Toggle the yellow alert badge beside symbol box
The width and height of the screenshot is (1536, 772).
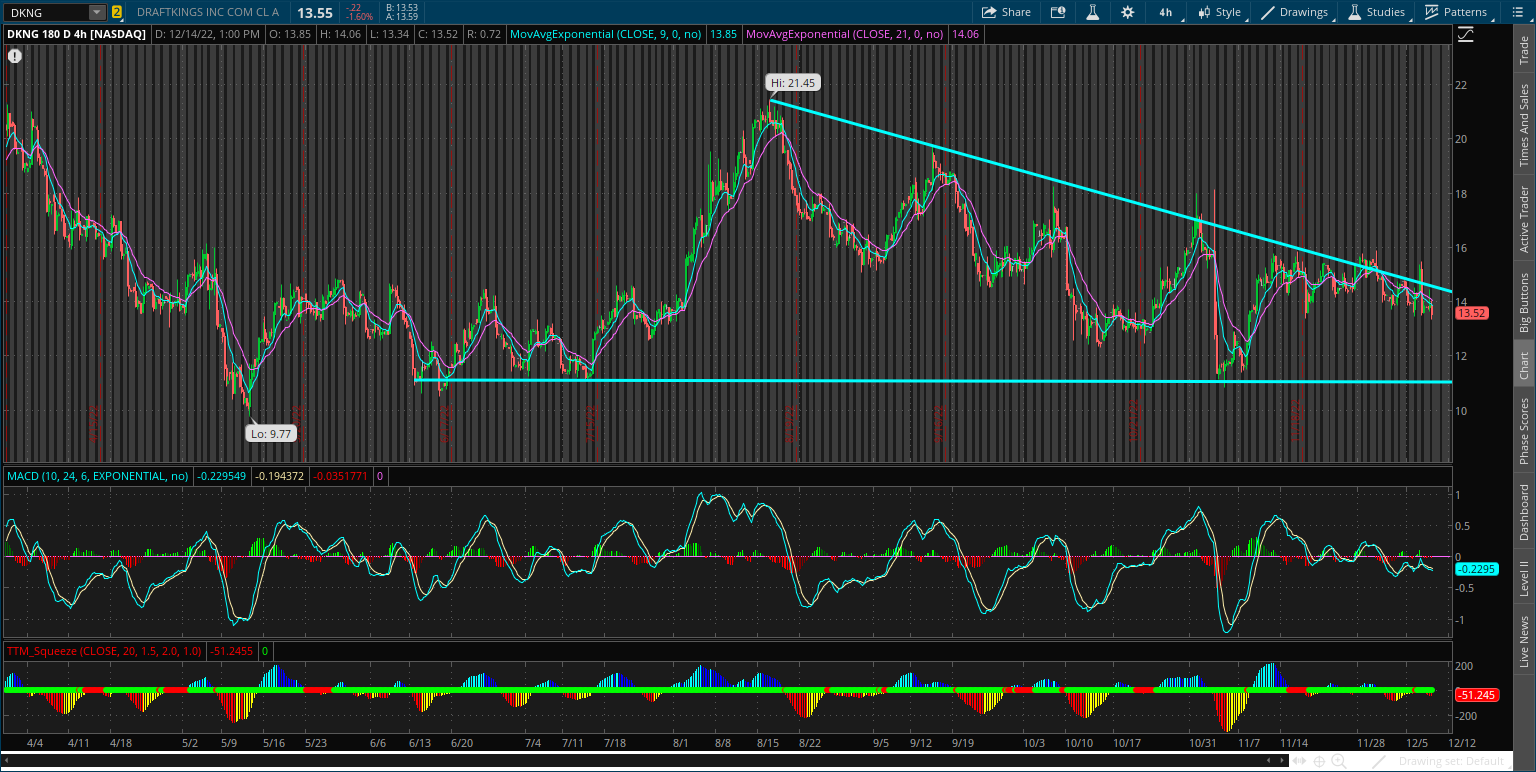click(x=117, y=12)
